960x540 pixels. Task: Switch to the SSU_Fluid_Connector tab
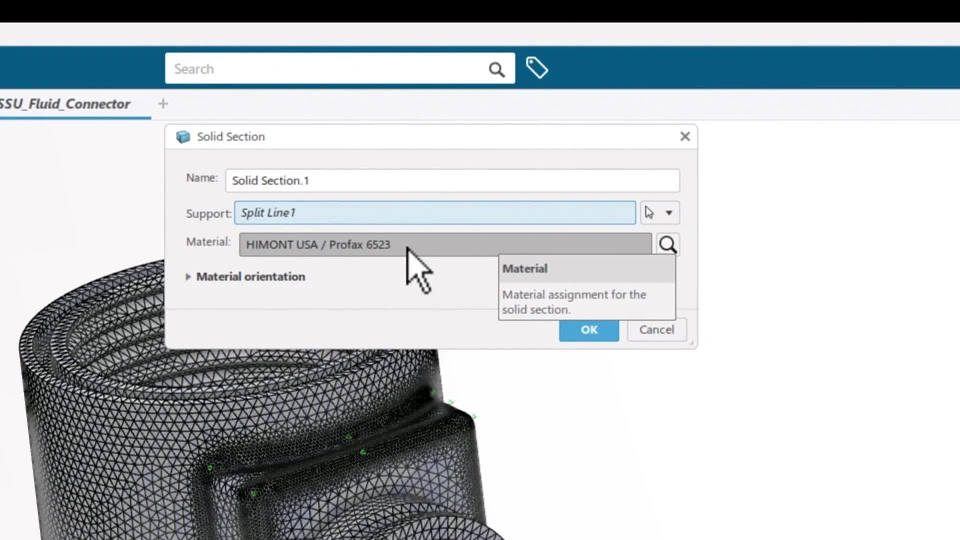65,104
